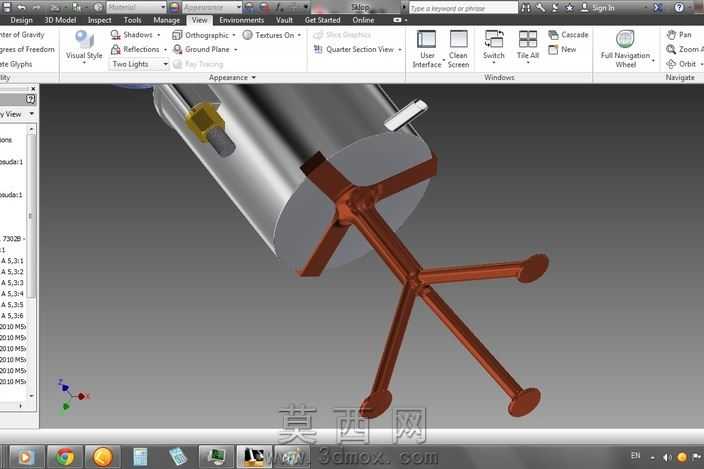The height and width of the screenshot is (469, 704).
Task: Switch to the Get Started tab
Action: [322, 20]
